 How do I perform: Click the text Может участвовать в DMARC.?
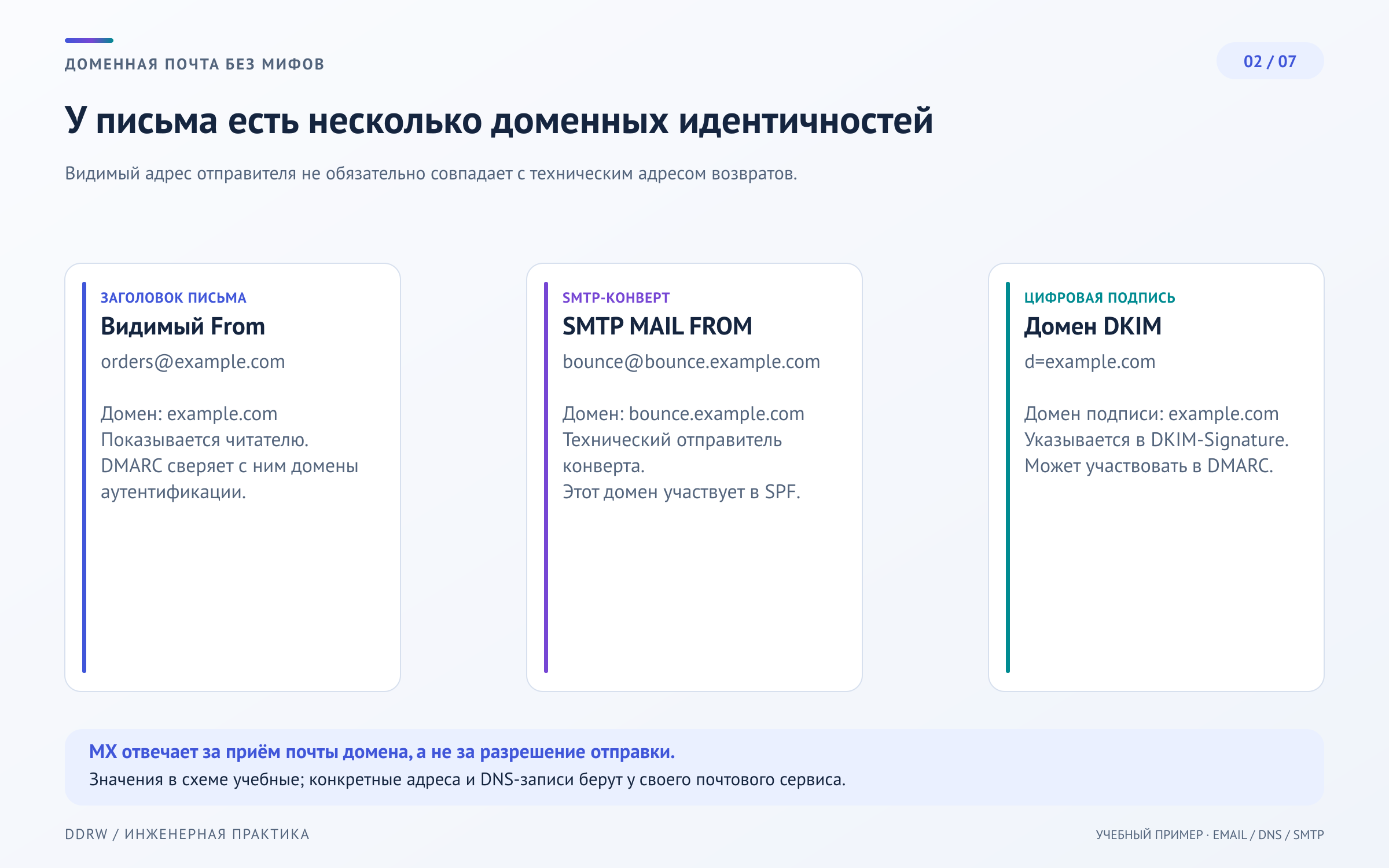coord(1149,466)
